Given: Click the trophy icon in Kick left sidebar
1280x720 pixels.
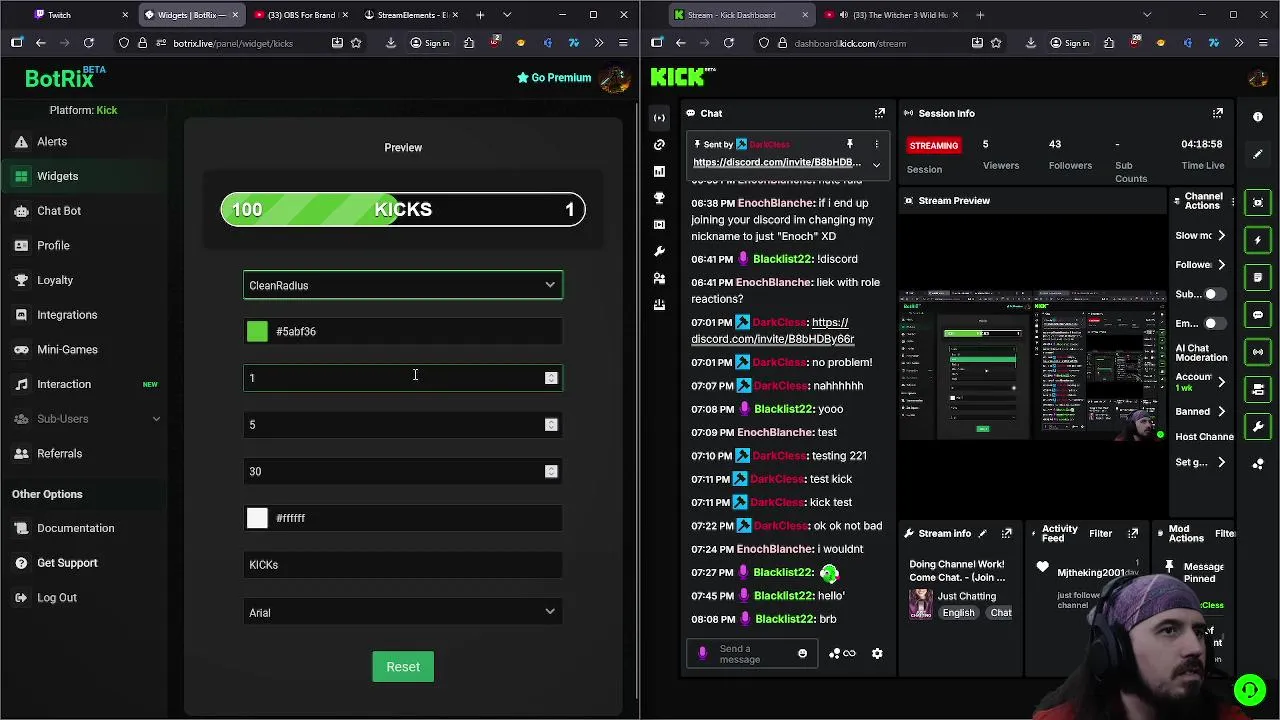Looking at the screenshot, I should click(659, 198).
